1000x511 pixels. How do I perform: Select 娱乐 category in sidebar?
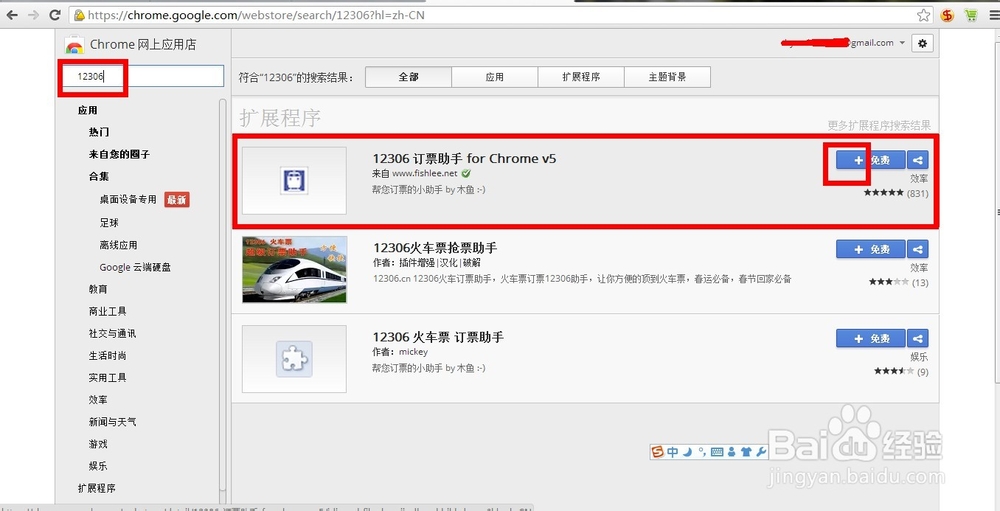point(98,466)
